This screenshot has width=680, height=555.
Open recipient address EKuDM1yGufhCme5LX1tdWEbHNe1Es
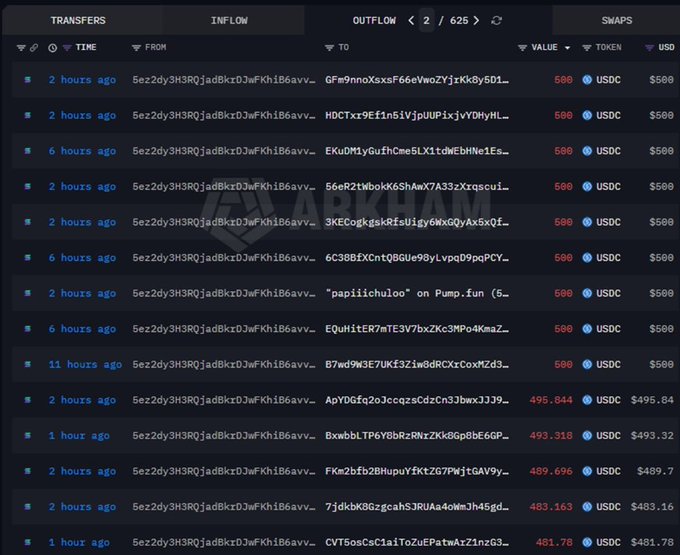(417, 151)
